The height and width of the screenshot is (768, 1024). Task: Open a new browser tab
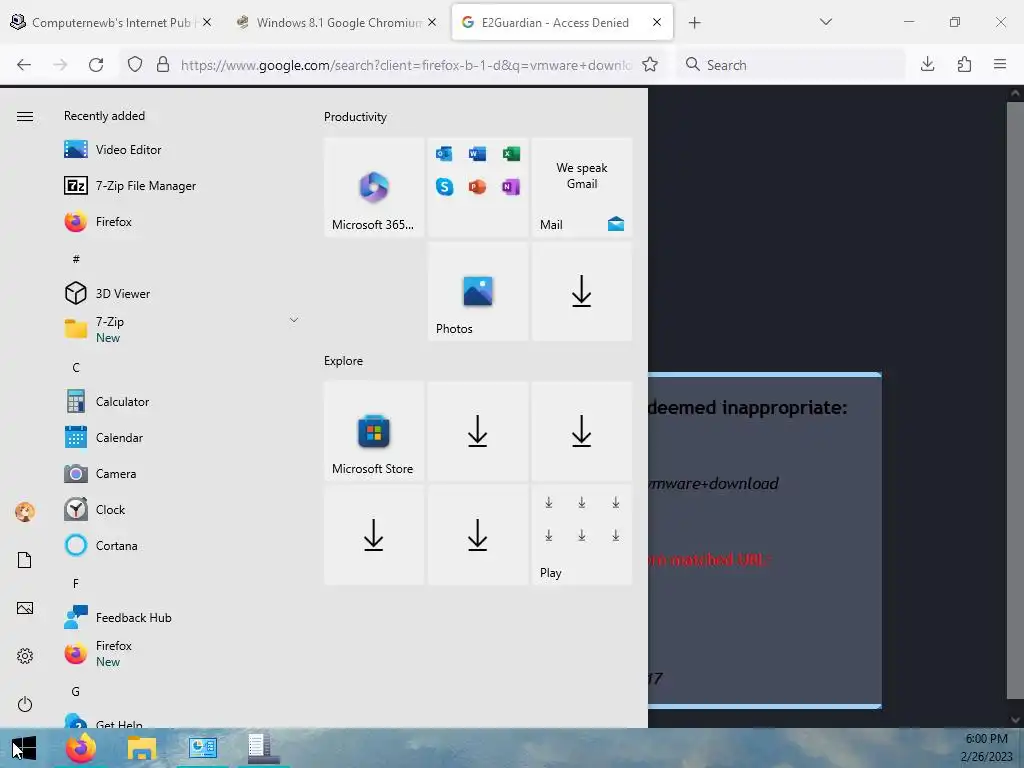coord(694,23)
